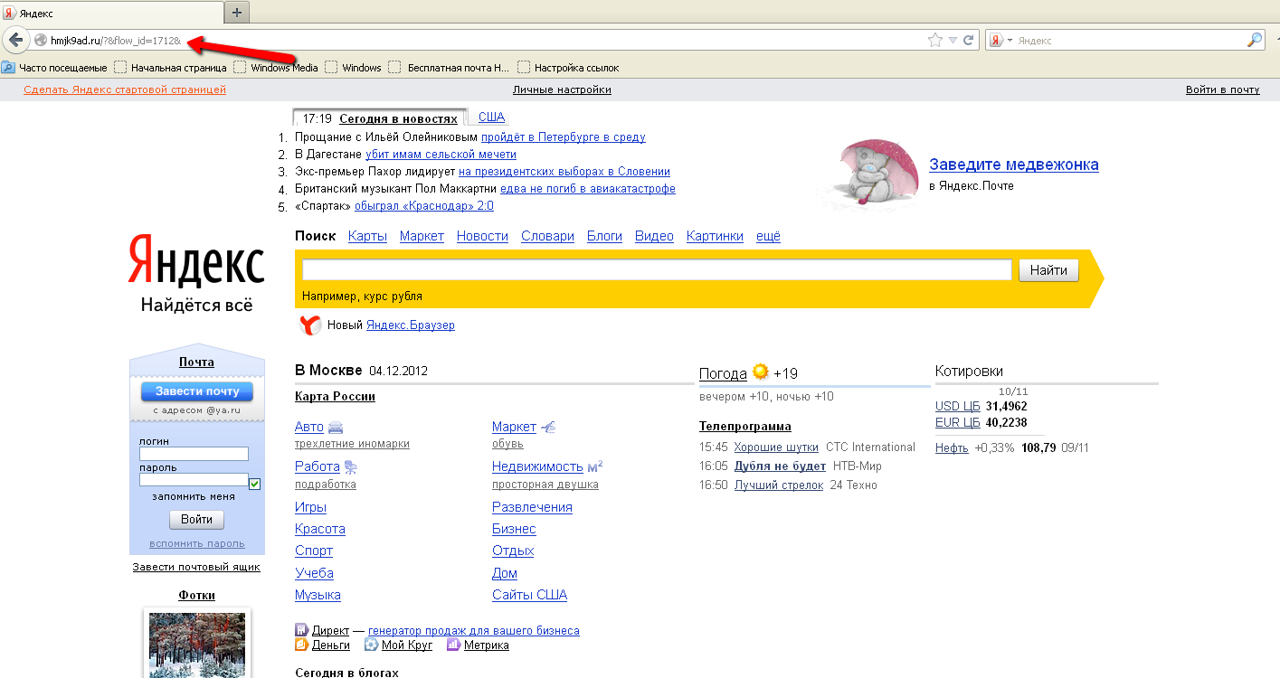
Task: Click the вспомнить пароль link
Action: (x=197, y=544)
